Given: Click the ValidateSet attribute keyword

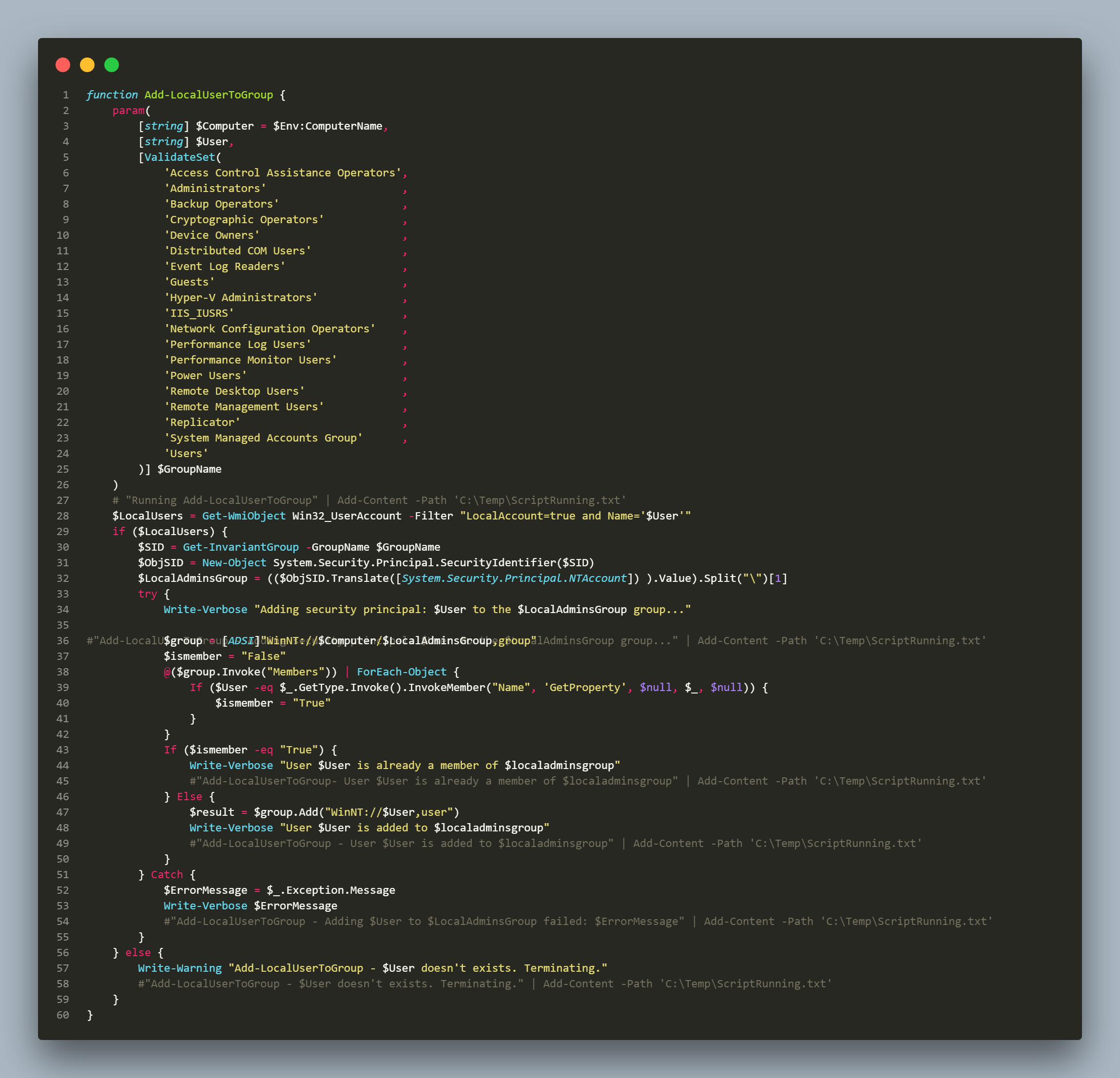Looking at the screenshot, I should (x=179, y=157).
